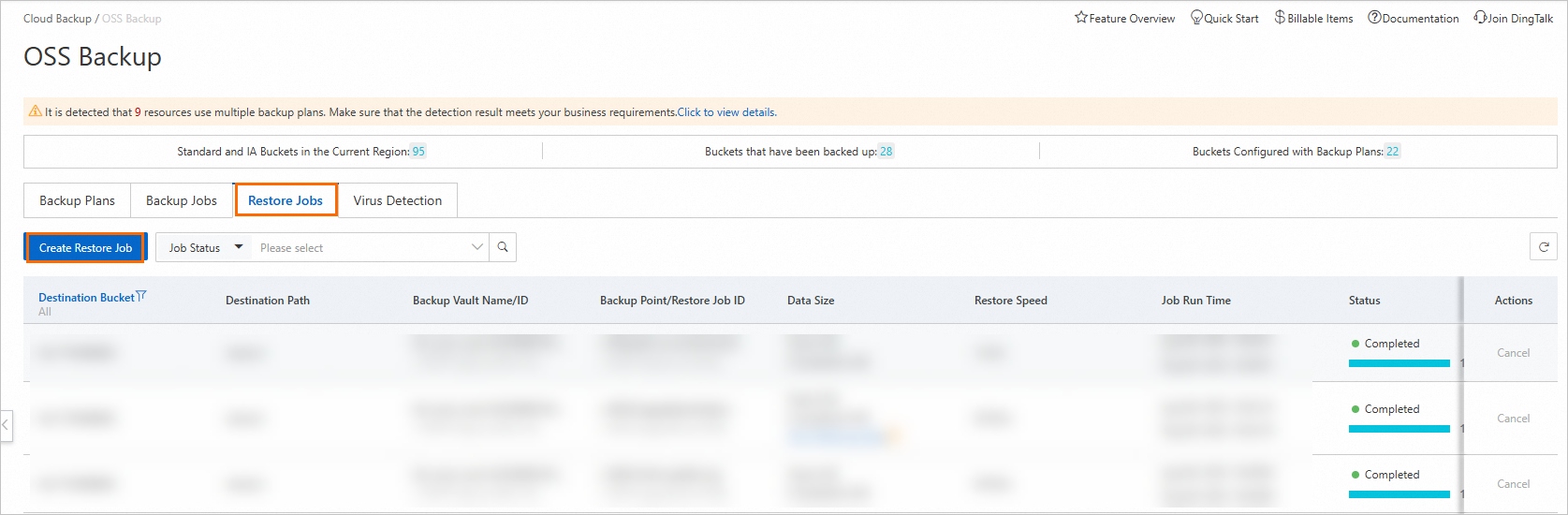Viewport: 1568px width, 515px height.
Task: Click the Backup Point/Restore Job ID header
Action: click(x=672, y=301)
